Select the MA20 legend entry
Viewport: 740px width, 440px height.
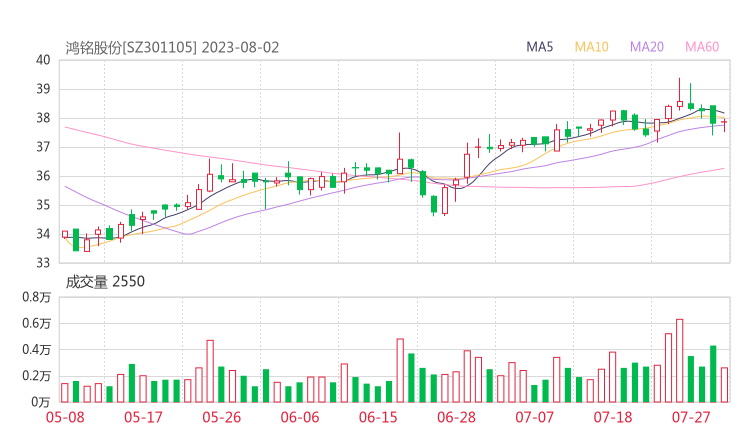pyautogui.click(x=647, y=47)
